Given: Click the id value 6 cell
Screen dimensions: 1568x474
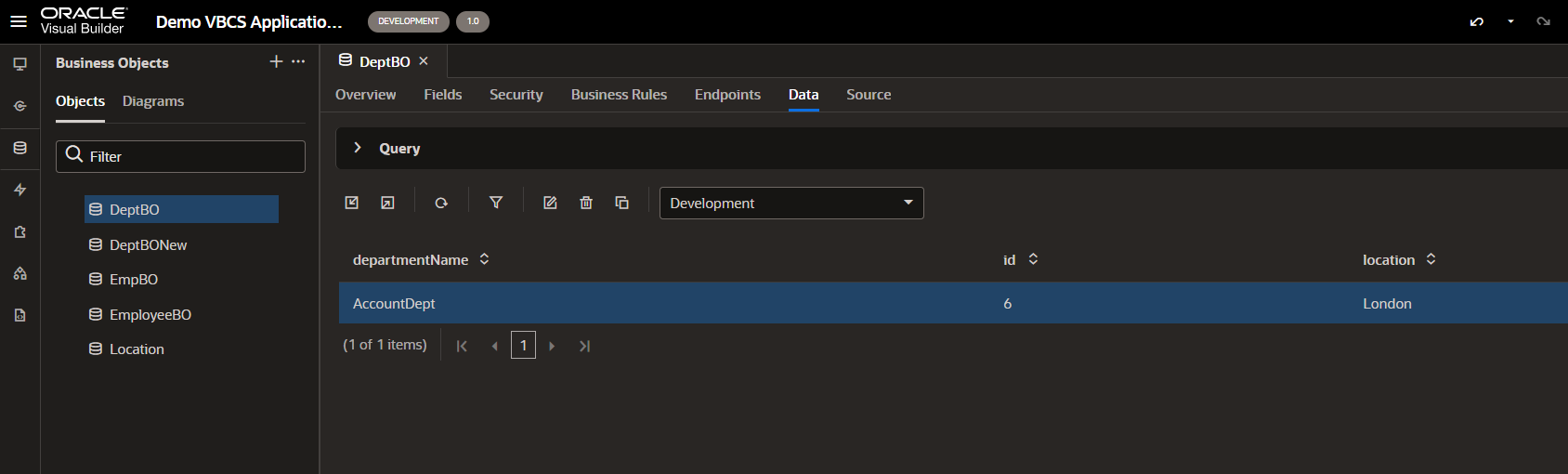Looking at the screenshot, I should pyautogui.click(x=1007, y=304).
